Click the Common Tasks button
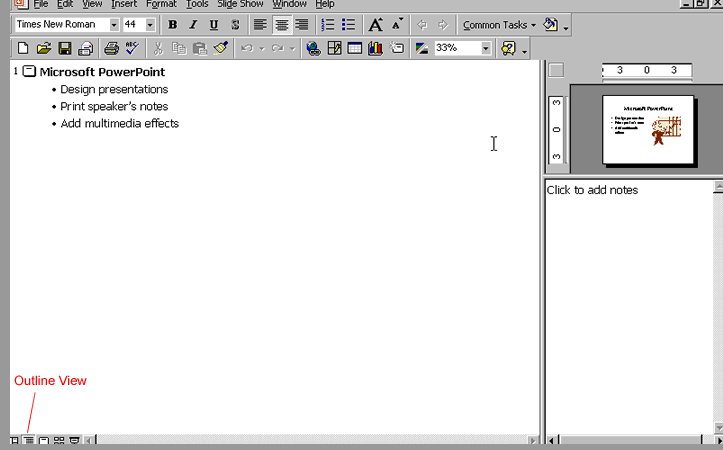The image size is (723, 450). point(499,24)
